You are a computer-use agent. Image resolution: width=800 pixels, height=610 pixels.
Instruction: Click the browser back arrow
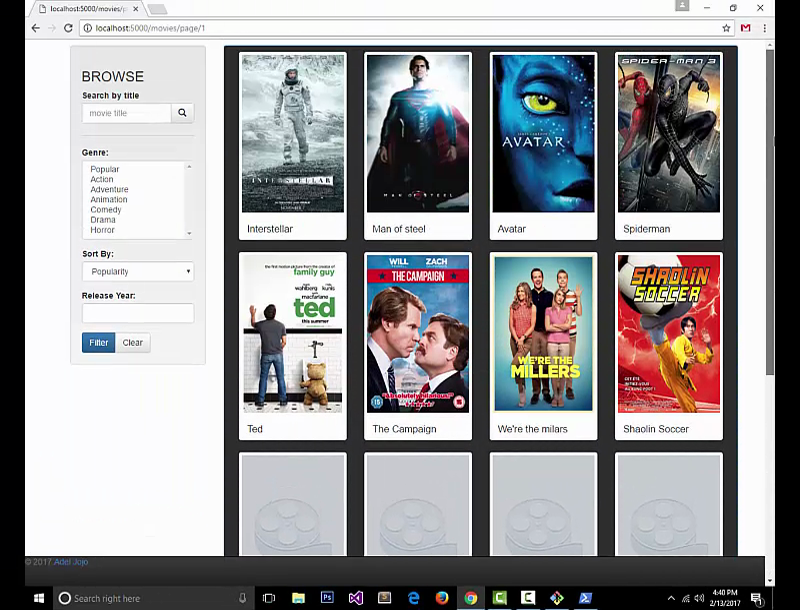[35, 28]
